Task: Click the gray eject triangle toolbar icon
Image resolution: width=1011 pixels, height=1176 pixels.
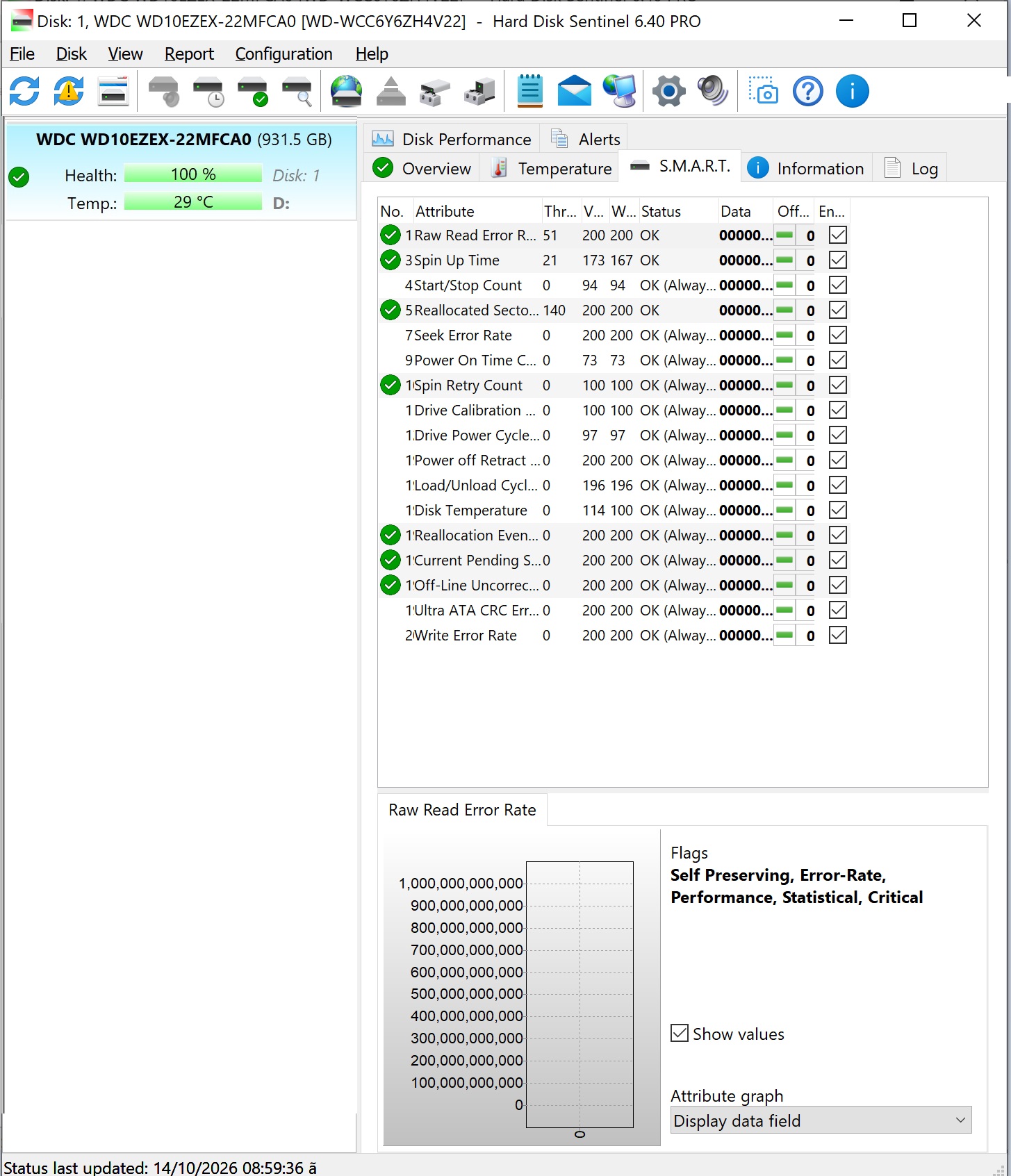Action: click(391, 91)
